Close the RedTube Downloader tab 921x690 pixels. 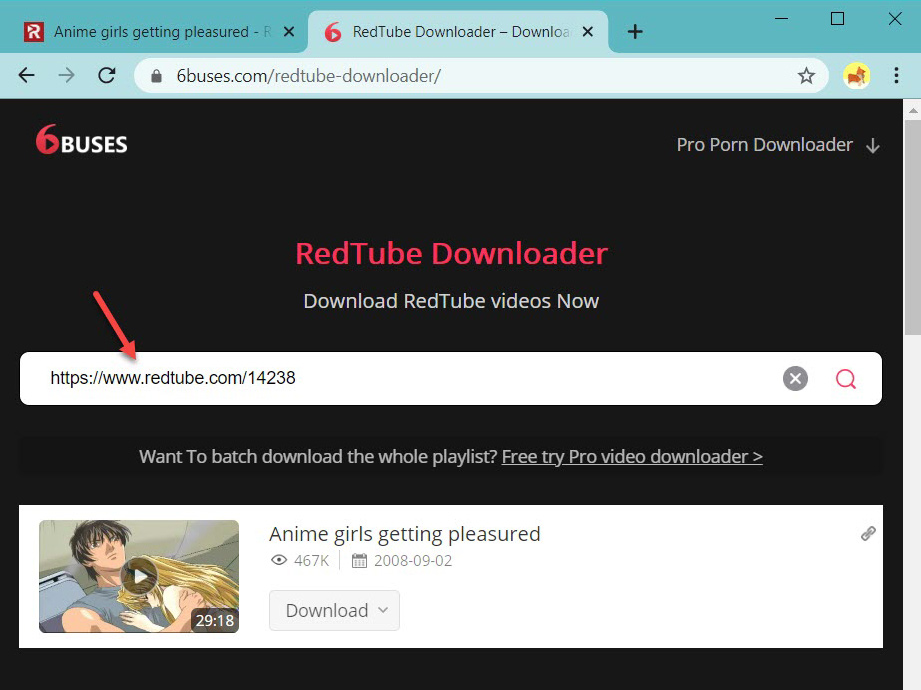coord(587,32)
